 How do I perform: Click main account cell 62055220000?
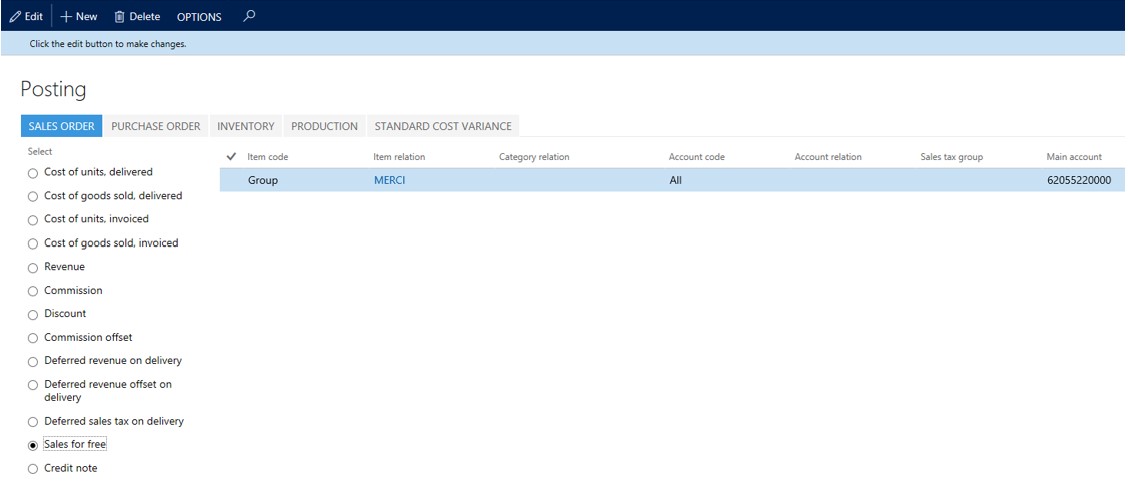point(1080,181)
